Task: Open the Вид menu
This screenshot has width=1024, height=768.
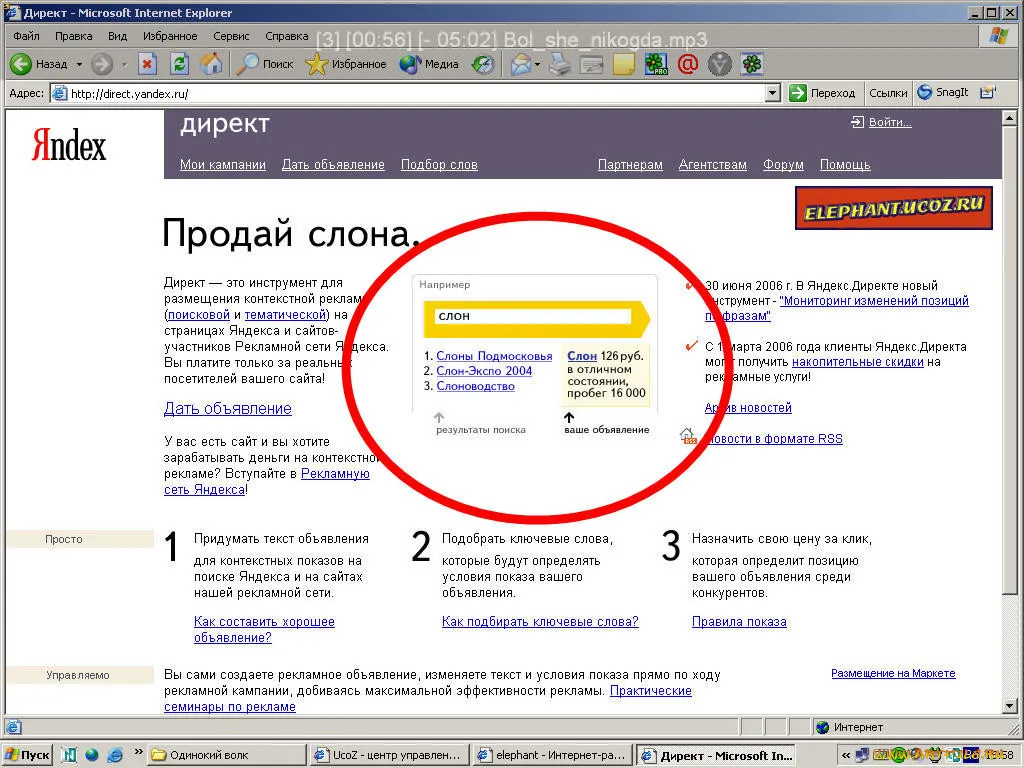Action: click(x=118, y=36)
